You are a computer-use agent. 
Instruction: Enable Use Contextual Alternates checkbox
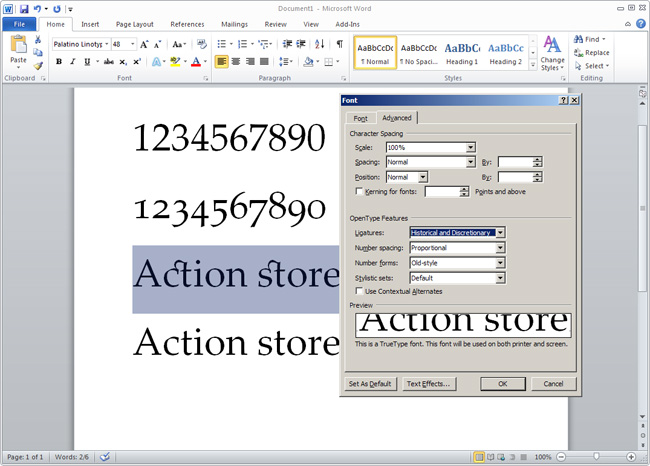359,291
